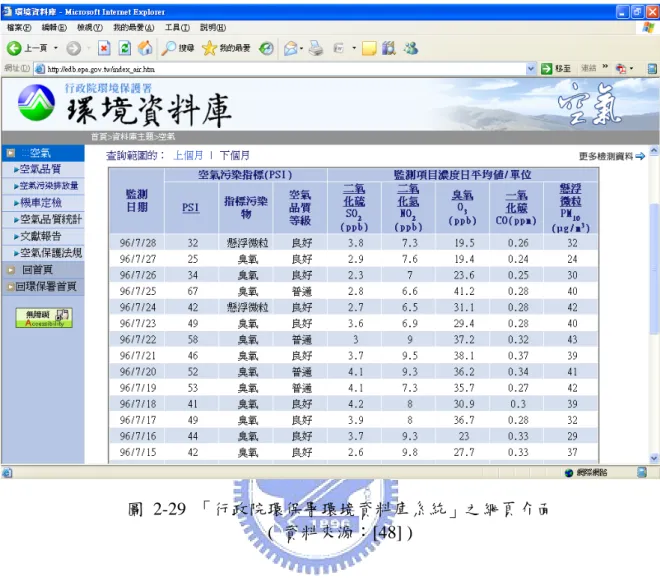The height and width of the screenshot is (578, 660).
Task: Open 機車定檢 sidebar link
Action: coord(40,202)
